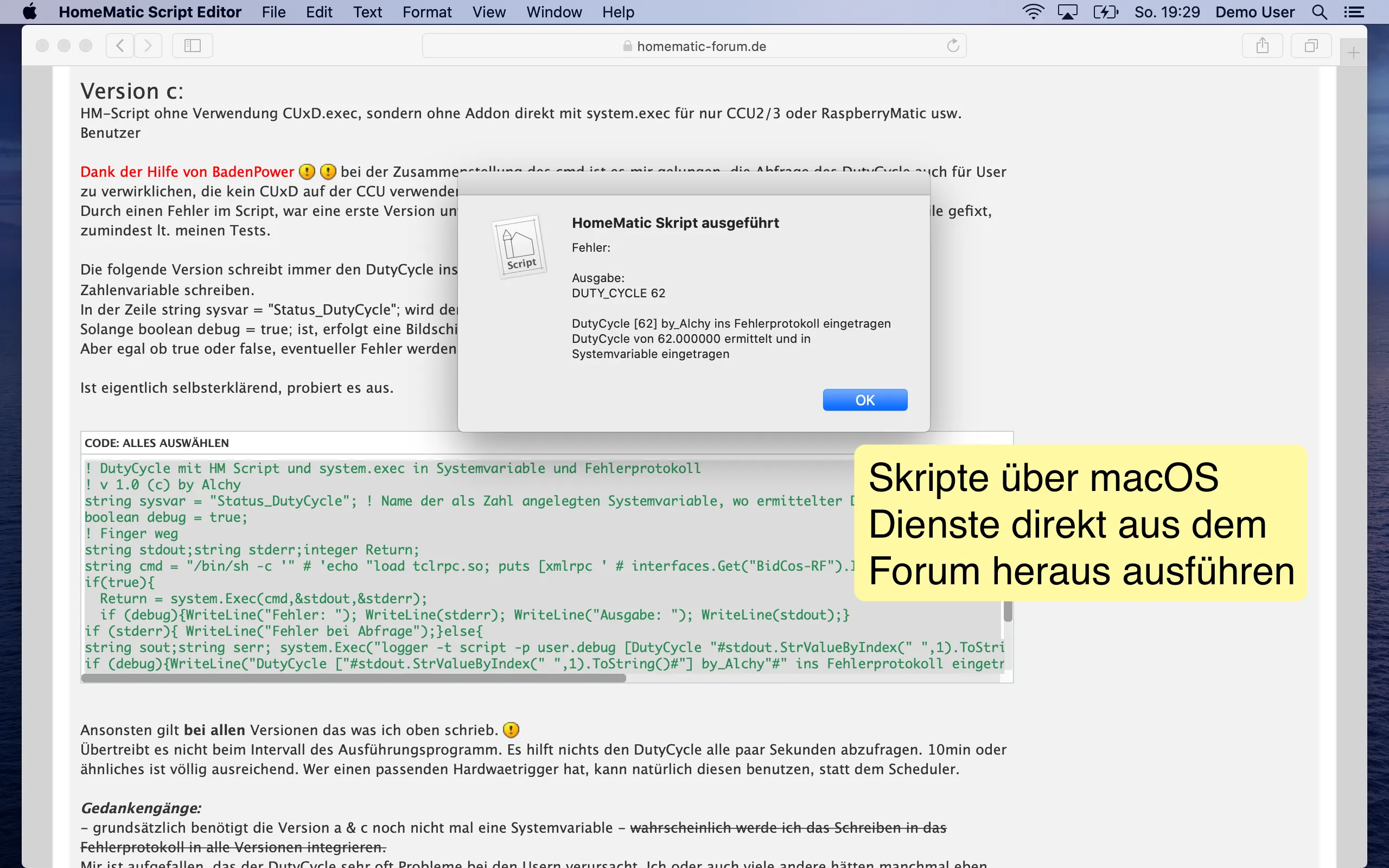Toggle the sidebar panel icon

click(x=192, y=46)
